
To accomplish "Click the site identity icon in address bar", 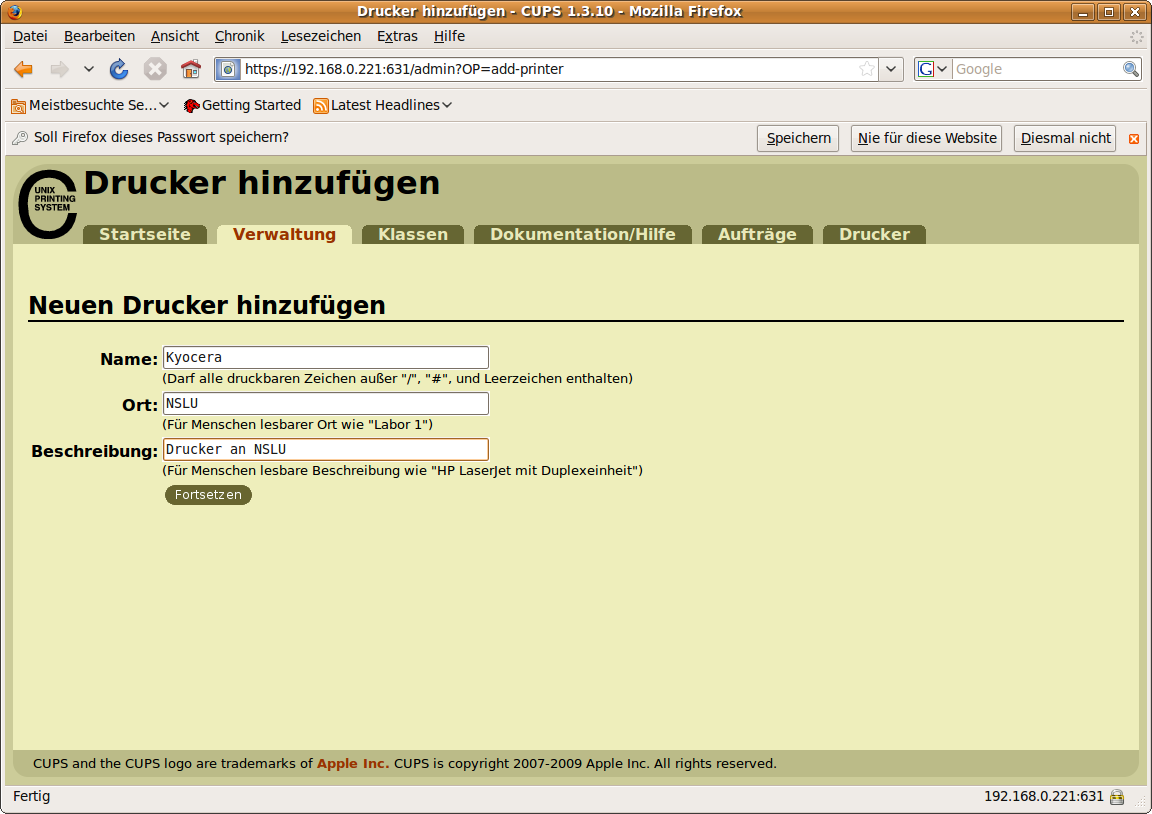I will coord(228,69).
